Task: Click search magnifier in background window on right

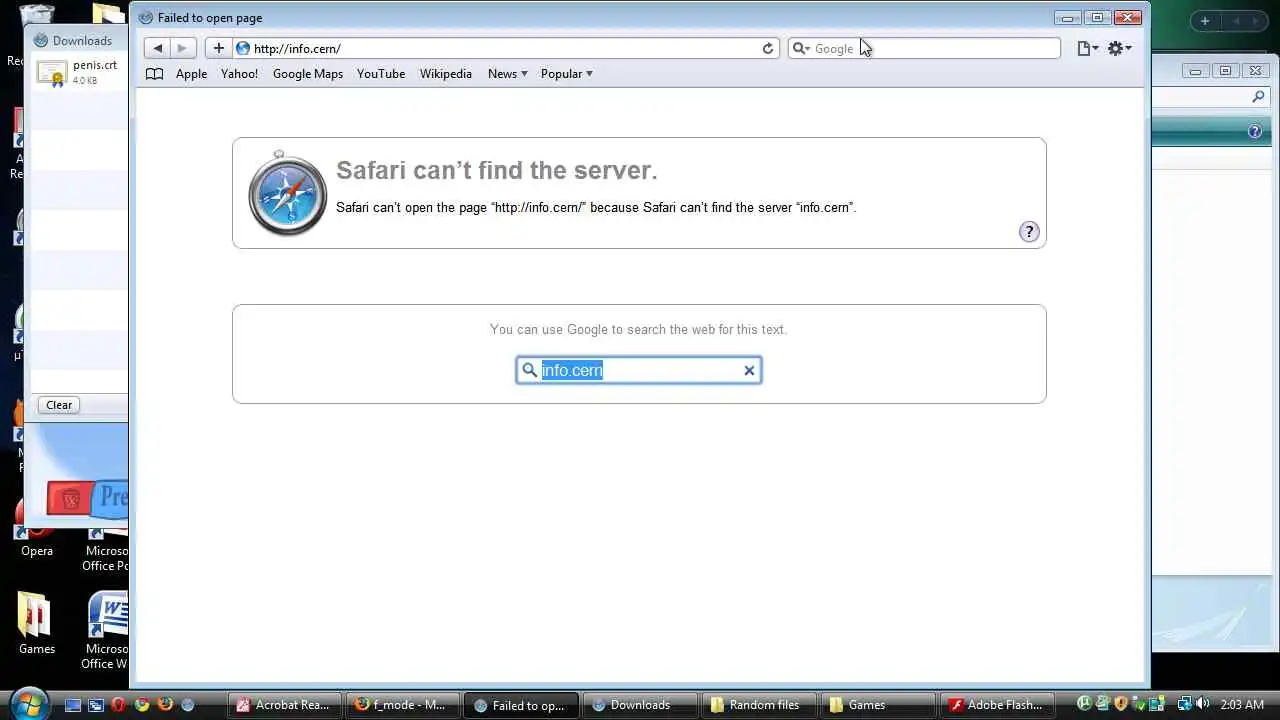Action: 1259,97
